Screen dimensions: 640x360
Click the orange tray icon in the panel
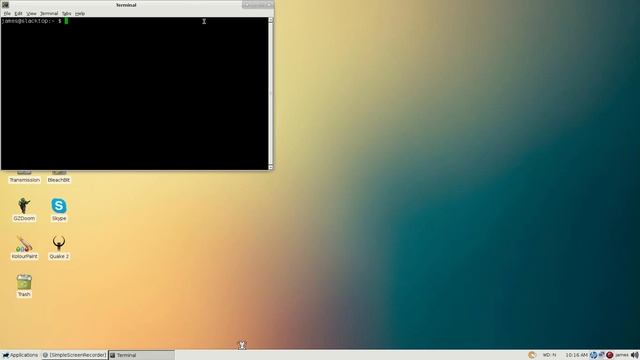coord(532,355)
